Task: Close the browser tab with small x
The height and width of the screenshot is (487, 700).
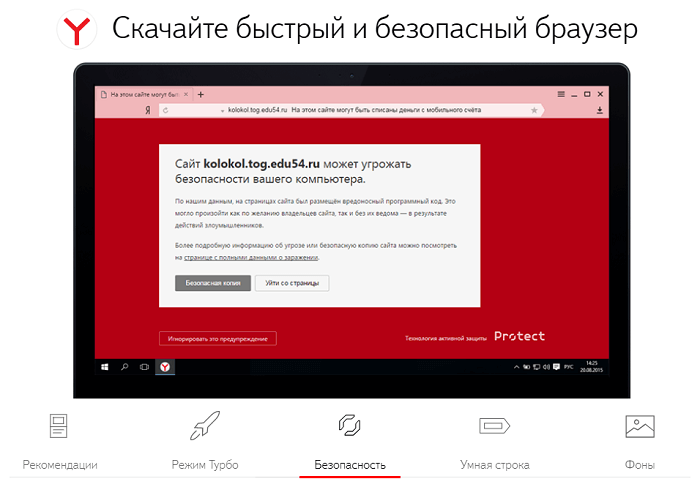Action: 186,95
